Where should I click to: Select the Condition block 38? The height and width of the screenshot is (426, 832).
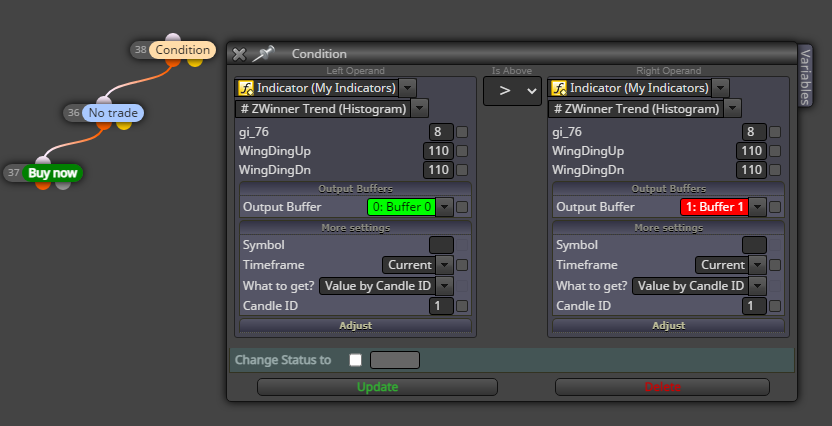point(183,50)
